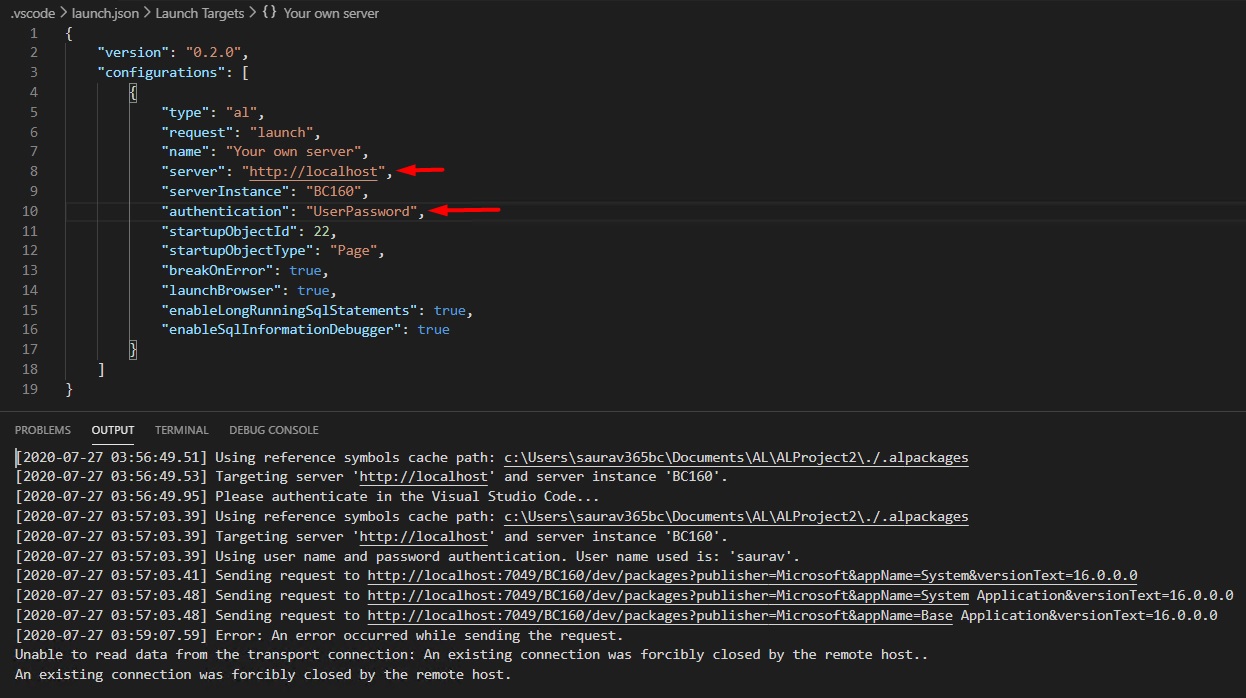Viewport: 1246px width, 698px height.
Task: Follow the http://localhost link on the server line
Action: point(314,171)
